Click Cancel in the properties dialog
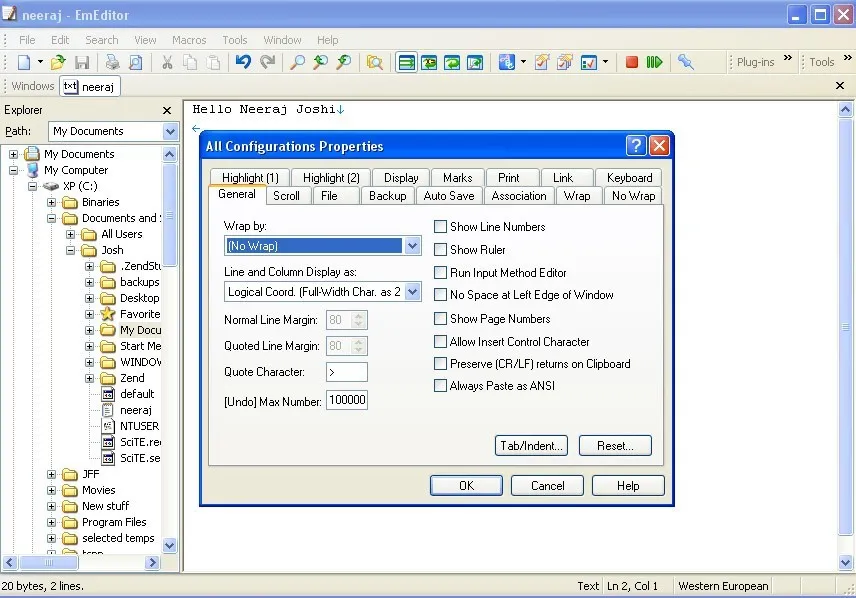 (548, 485)
